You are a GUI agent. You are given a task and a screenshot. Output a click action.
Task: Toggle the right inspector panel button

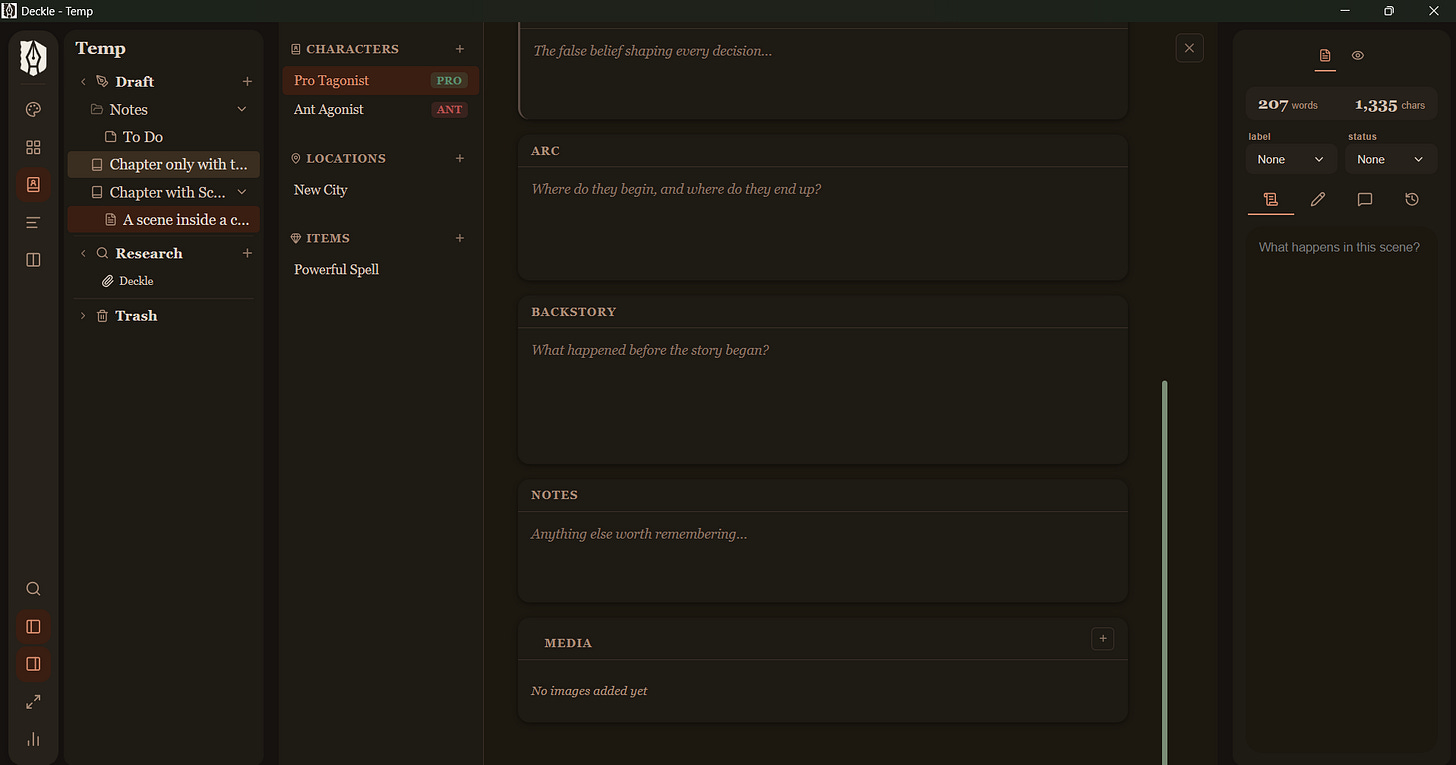point(33,664)
